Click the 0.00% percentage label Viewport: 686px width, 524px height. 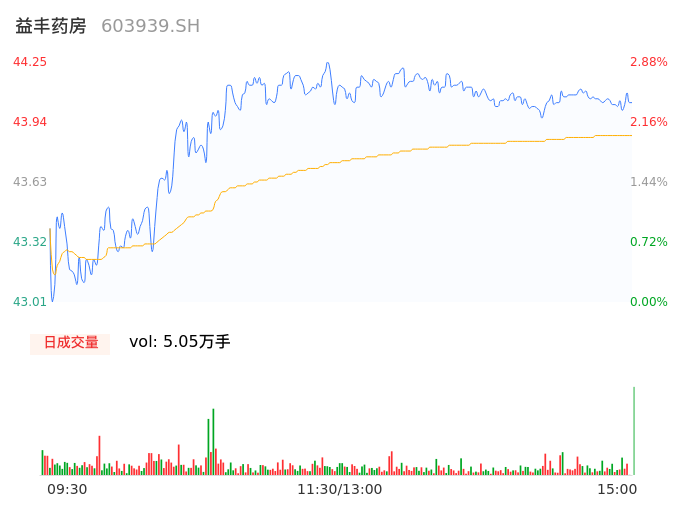(649, 302)
